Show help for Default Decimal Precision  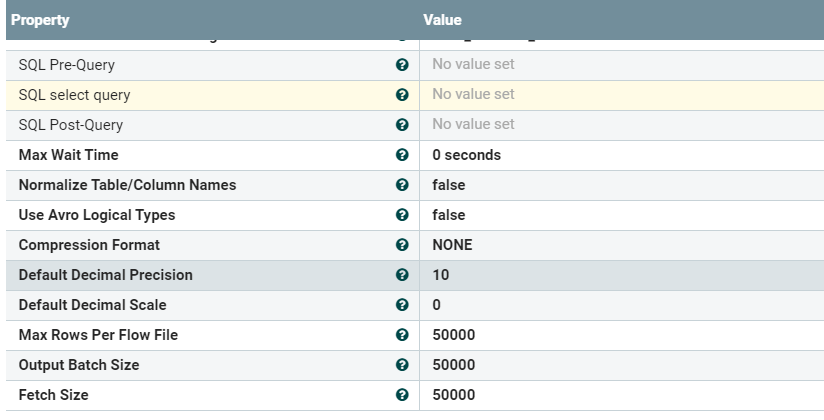(402, 274)
